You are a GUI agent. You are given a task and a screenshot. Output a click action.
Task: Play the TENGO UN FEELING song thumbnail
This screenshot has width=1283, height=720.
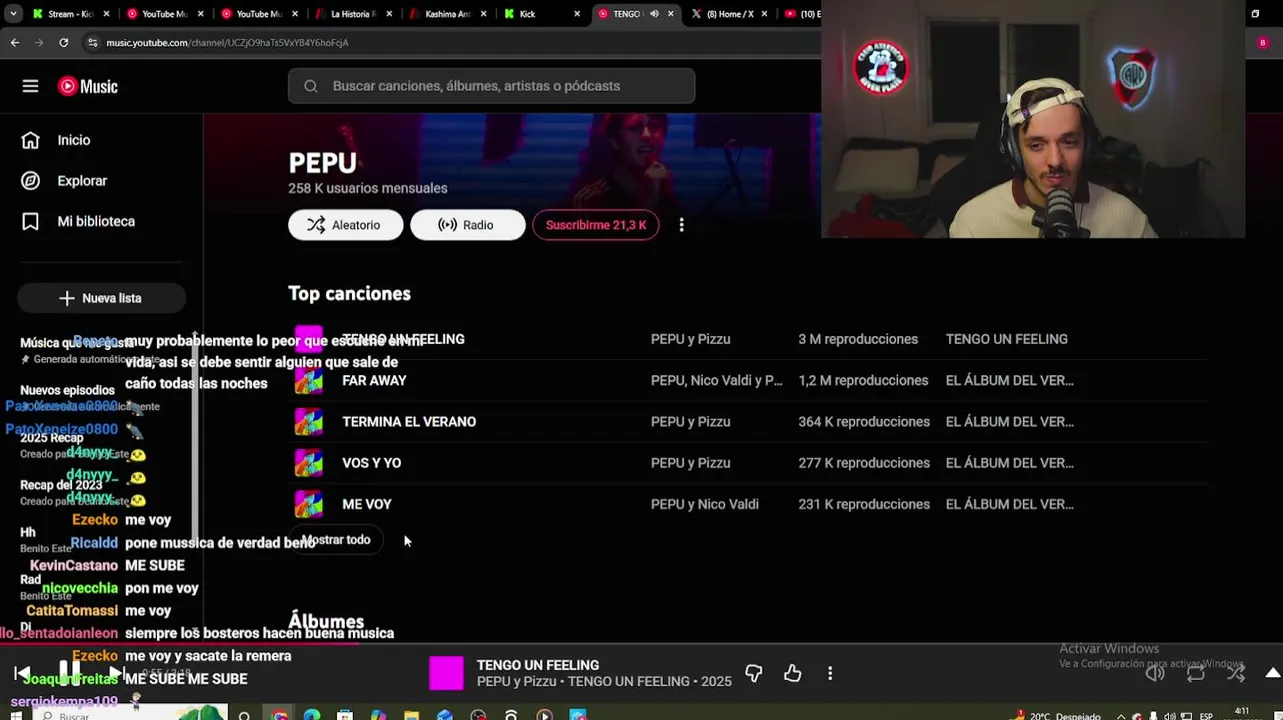coord(309,339)
